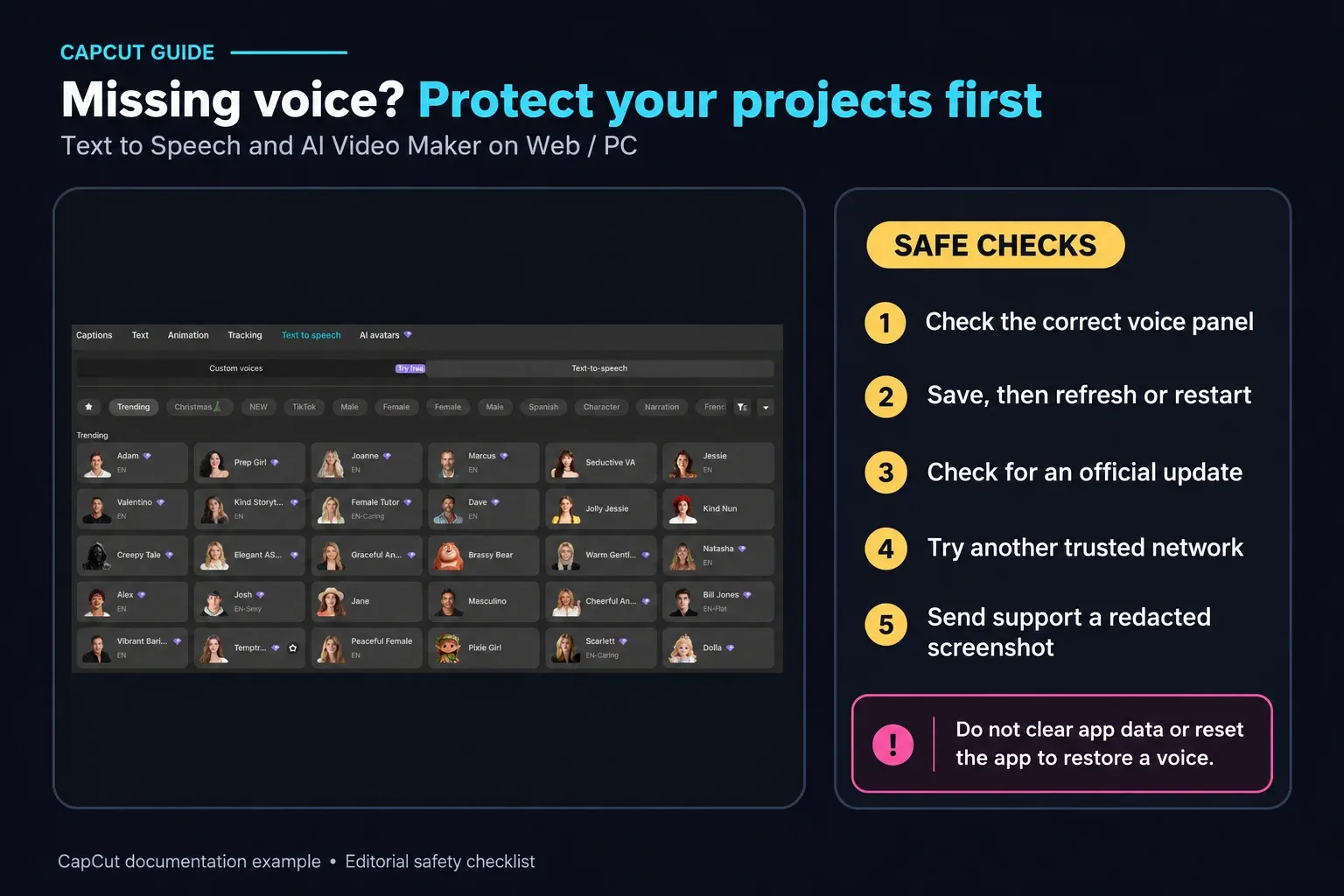Switch to Custom voices mode
1344x896 pixels.
[x=236, y=368]
